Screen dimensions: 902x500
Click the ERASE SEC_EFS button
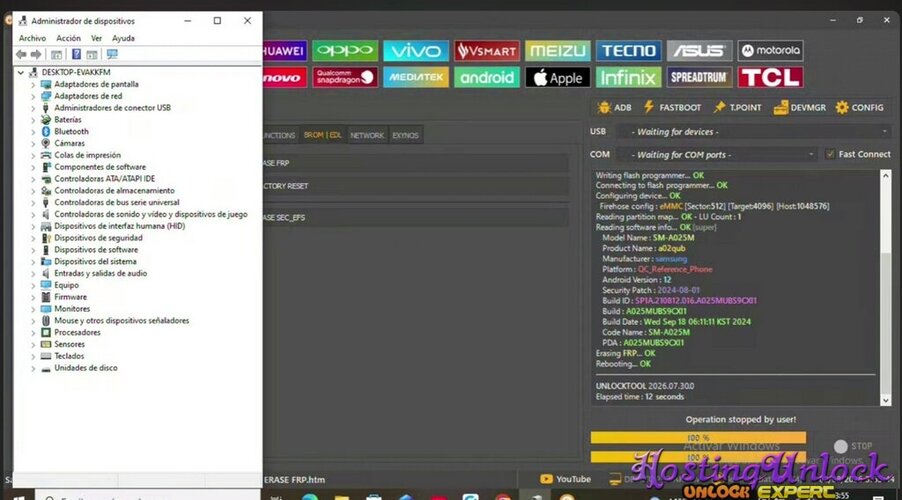(x=415, y=217)
